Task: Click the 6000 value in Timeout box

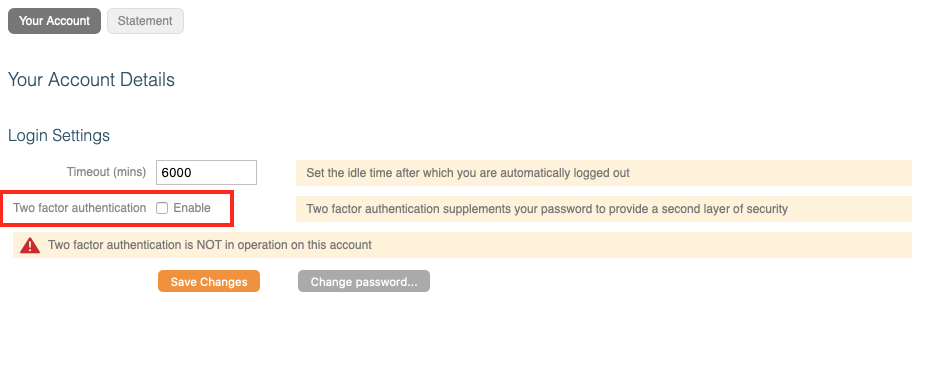Action: pos(176,173)
